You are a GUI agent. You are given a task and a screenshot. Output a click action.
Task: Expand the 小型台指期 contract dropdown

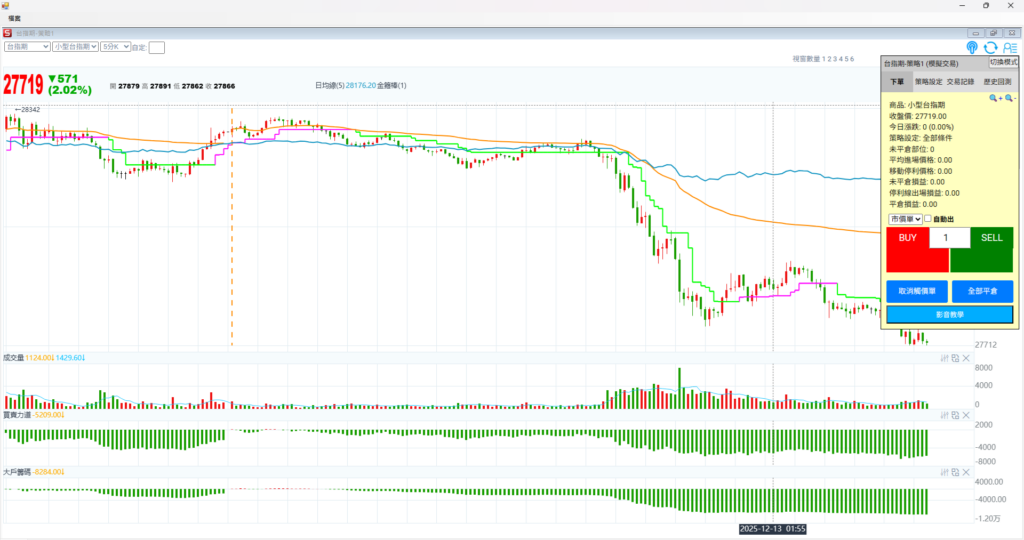point(75,47)
